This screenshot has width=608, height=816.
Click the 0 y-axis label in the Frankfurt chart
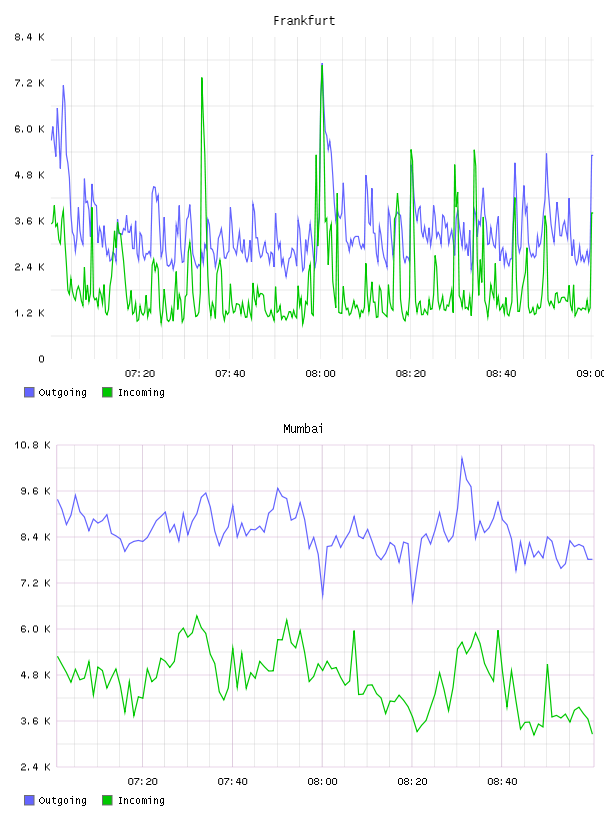click(42, 359)
